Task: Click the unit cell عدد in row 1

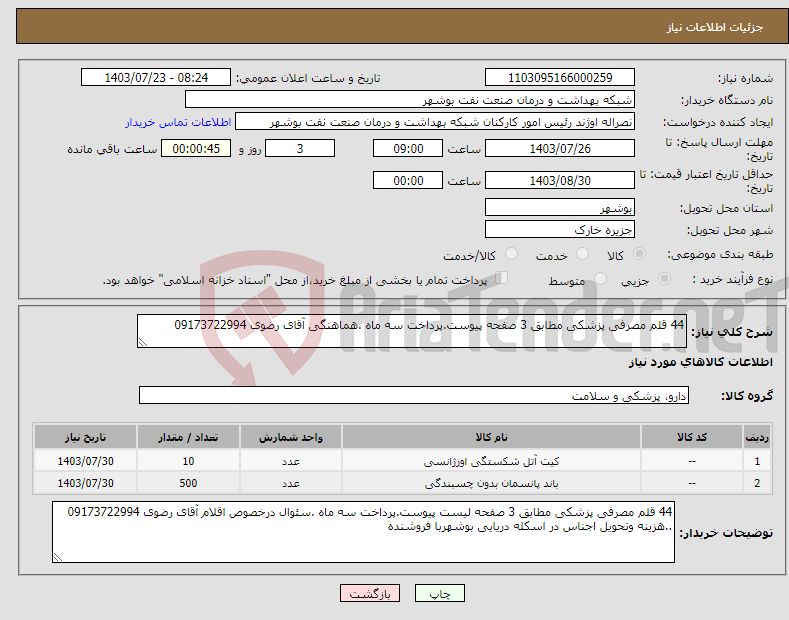Action: (x=291, y=461)
